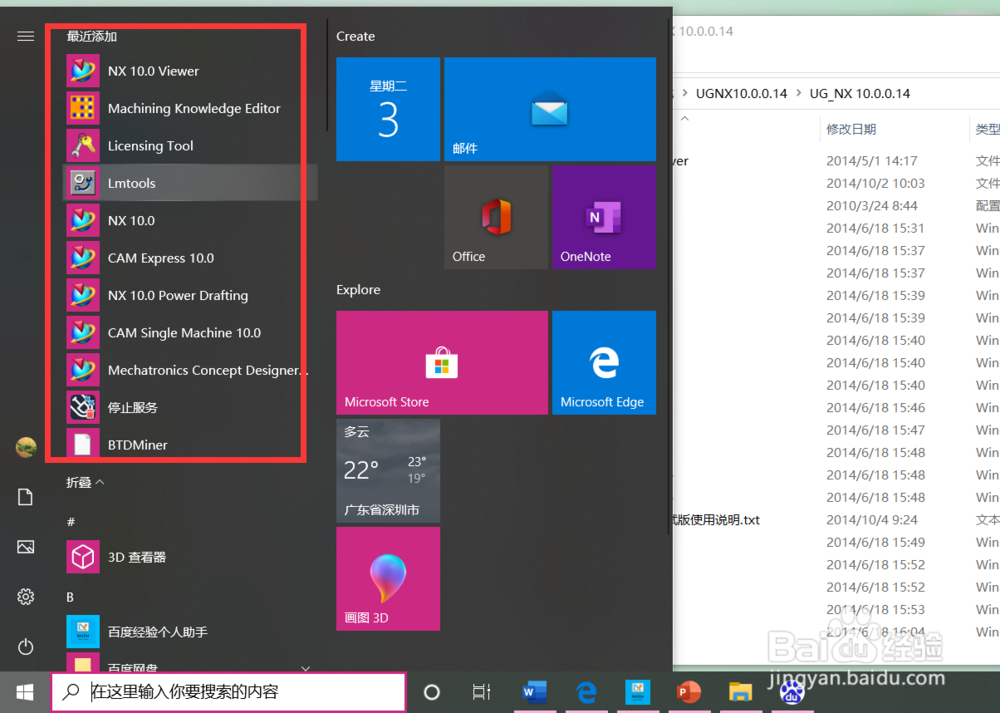This screenshot has height=713, width=1000.
Task: Open 3D 查看器 app
Action: pyautogui.click(x=190, y=557)
